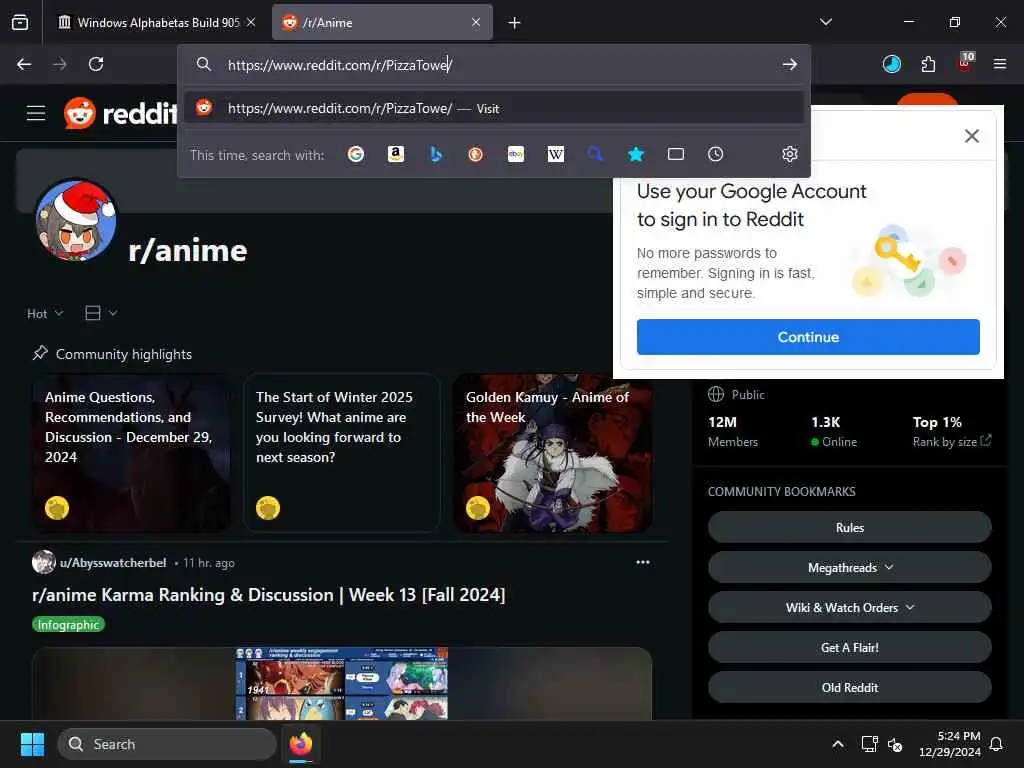1024x768 pixels.
Task: Open Rank by size link
Action: click(952, 441)
